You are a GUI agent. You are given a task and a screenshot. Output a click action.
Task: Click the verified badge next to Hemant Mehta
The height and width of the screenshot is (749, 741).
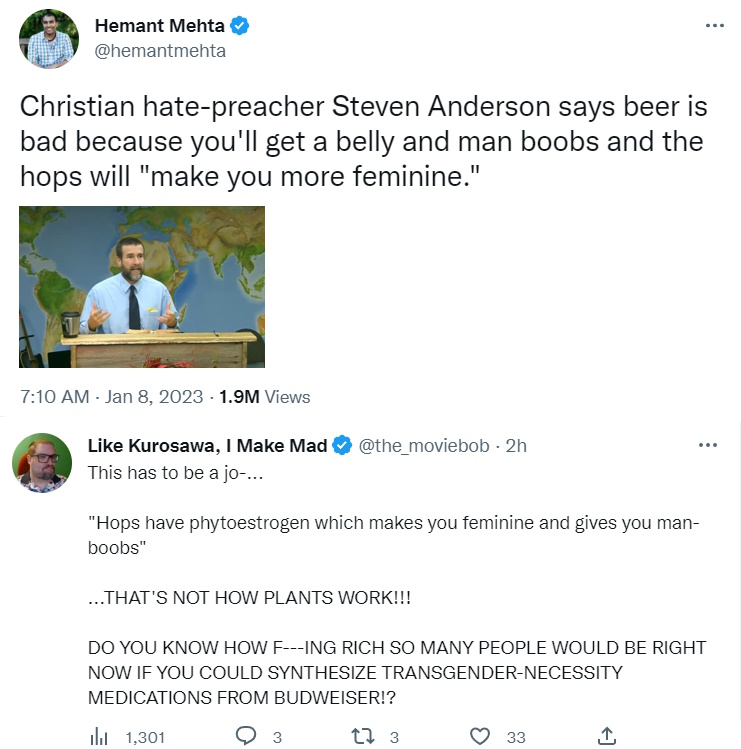[x=239, y=25]
